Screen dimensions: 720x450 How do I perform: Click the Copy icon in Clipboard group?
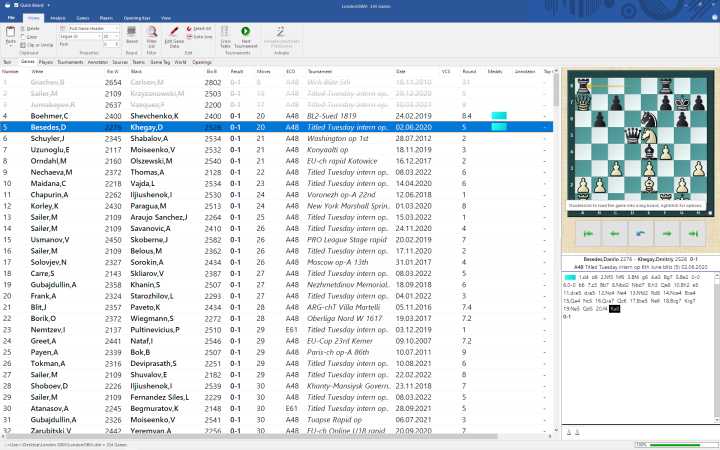click(x=22, y=37)
